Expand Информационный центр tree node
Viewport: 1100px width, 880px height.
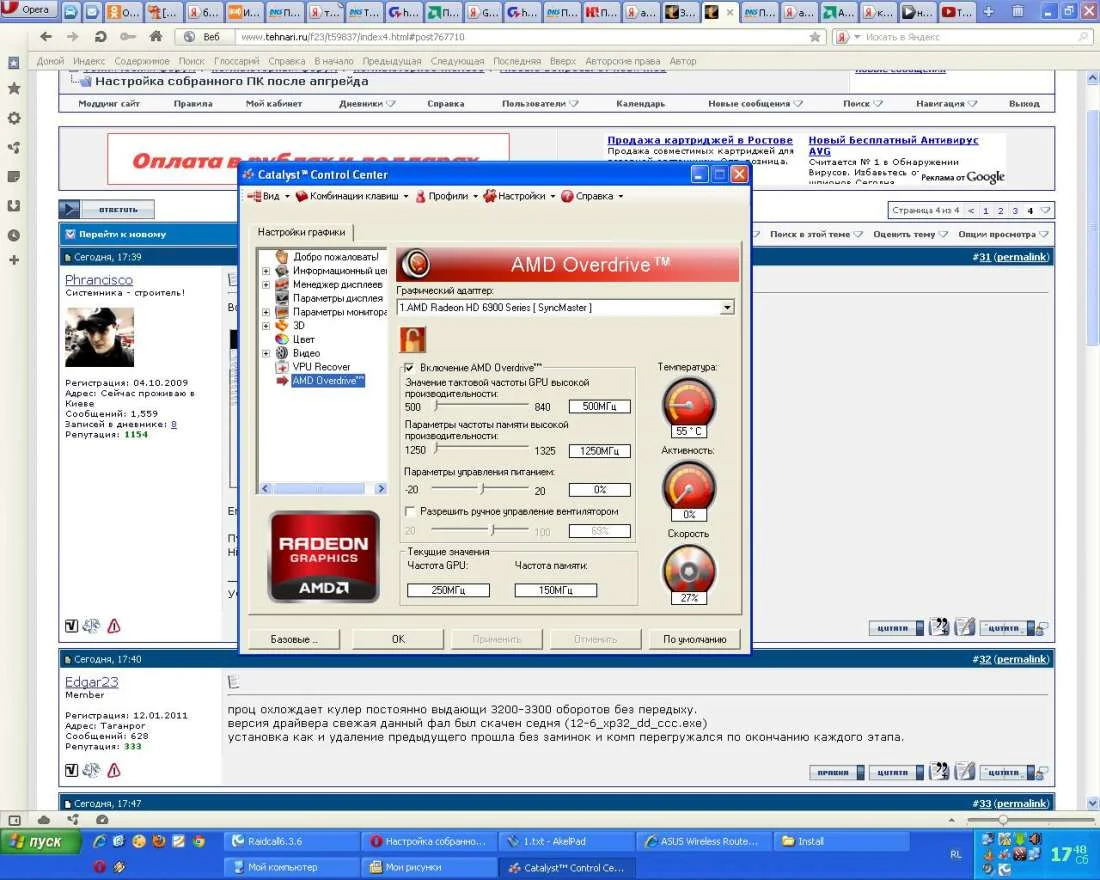tap(266, 271)
